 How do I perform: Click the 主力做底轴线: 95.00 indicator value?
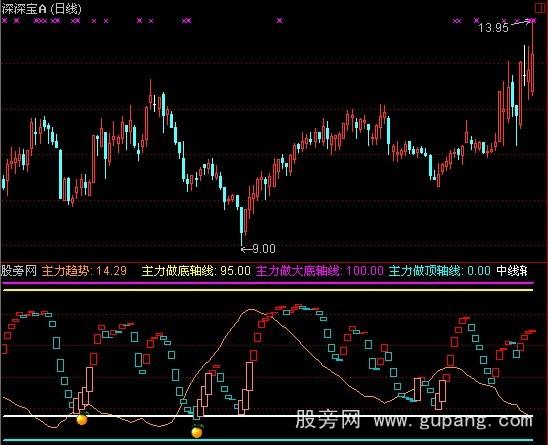[x=196, y=271]
